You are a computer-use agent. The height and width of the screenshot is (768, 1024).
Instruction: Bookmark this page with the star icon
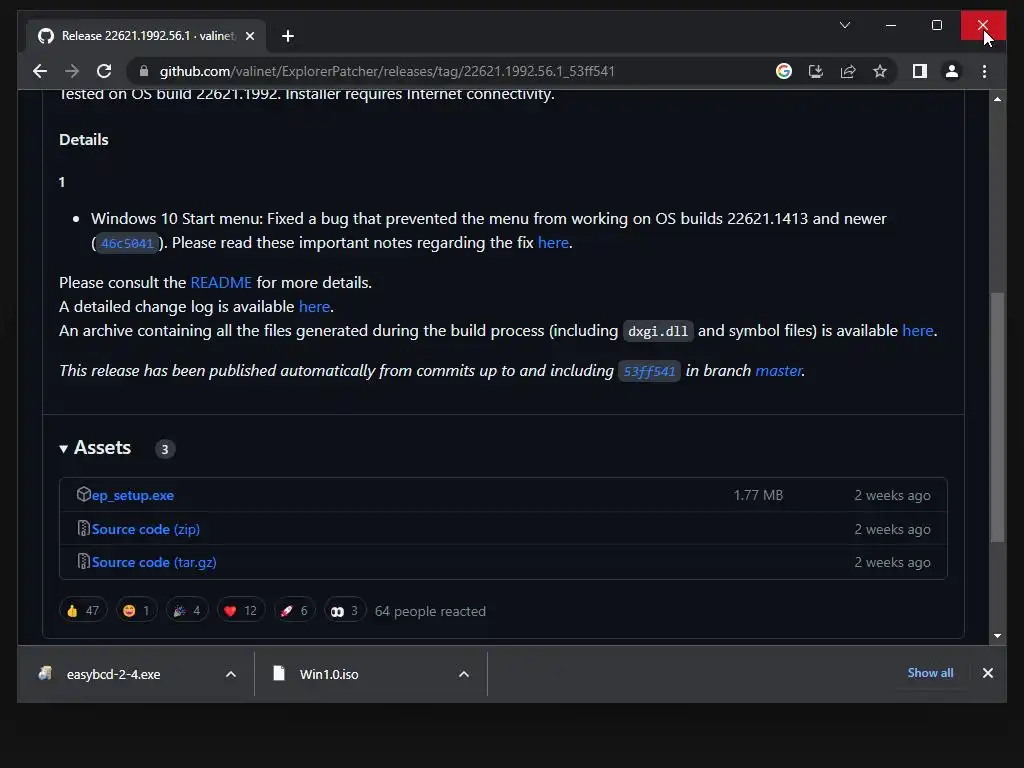point(880,71)
